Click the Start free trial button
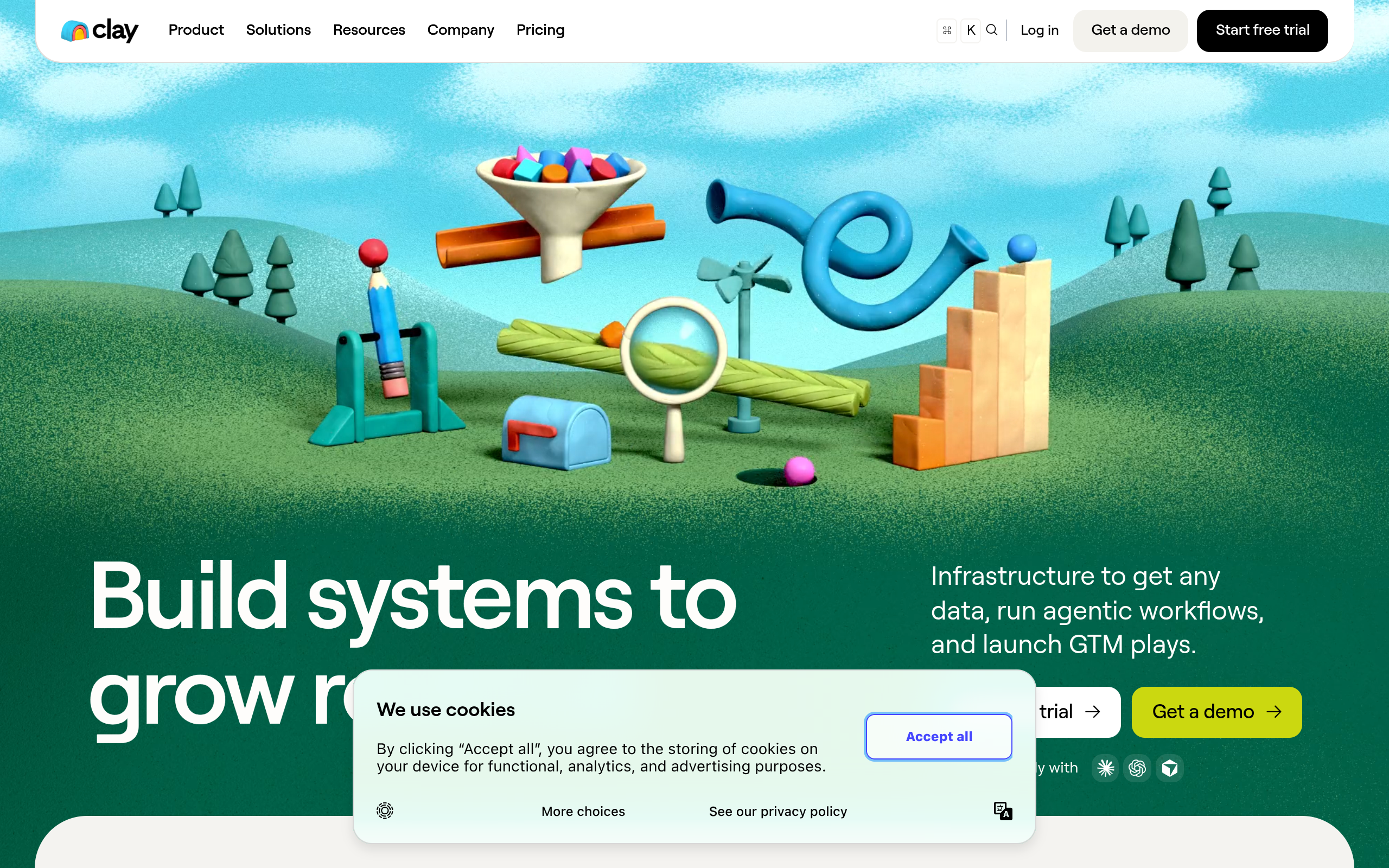The height and width of the screenshot is (868, 1389). [x=1262, y=30]
